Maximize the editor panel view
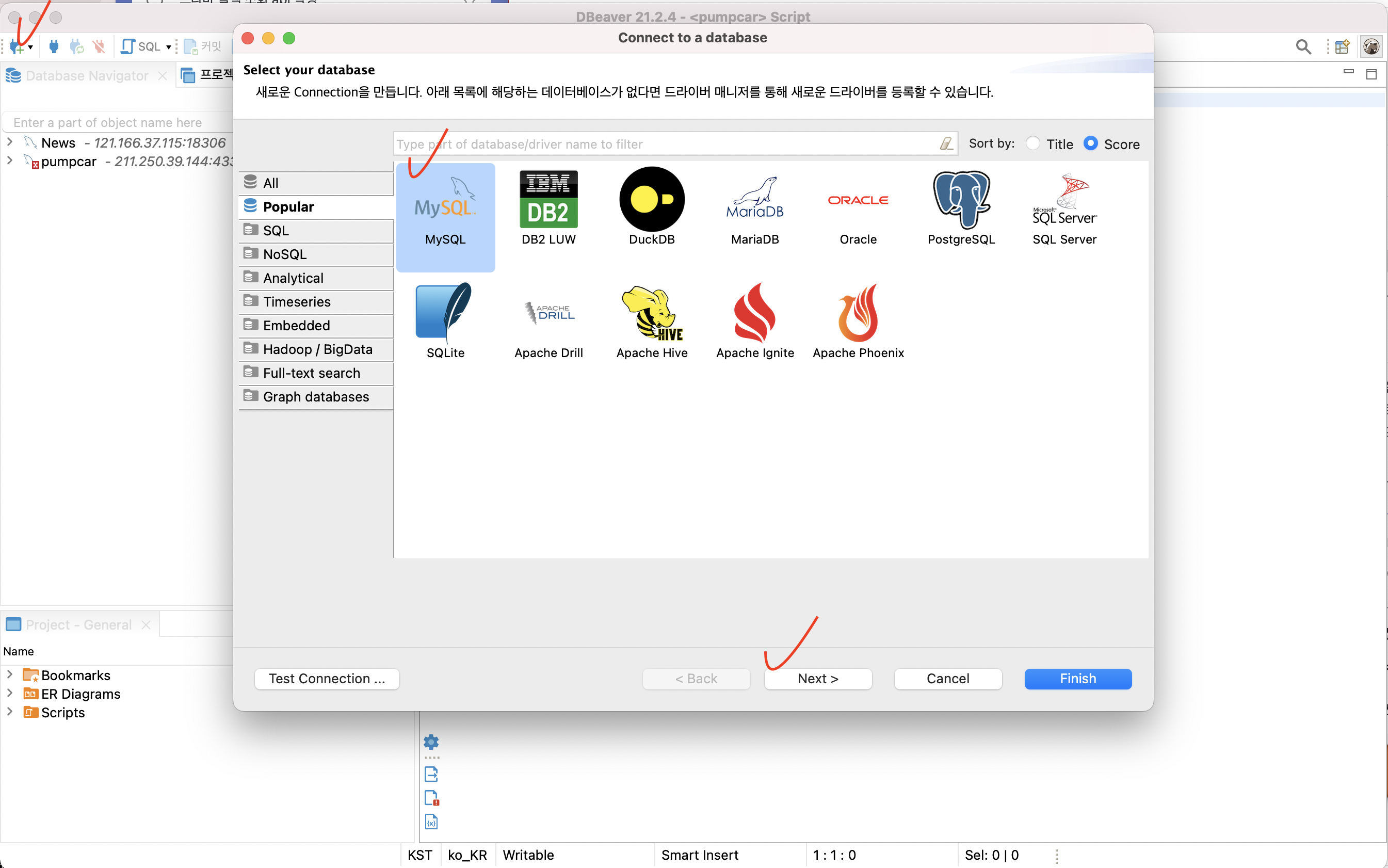The height and width of the screenshot is (868, 1388). (x=1371, y=74)
